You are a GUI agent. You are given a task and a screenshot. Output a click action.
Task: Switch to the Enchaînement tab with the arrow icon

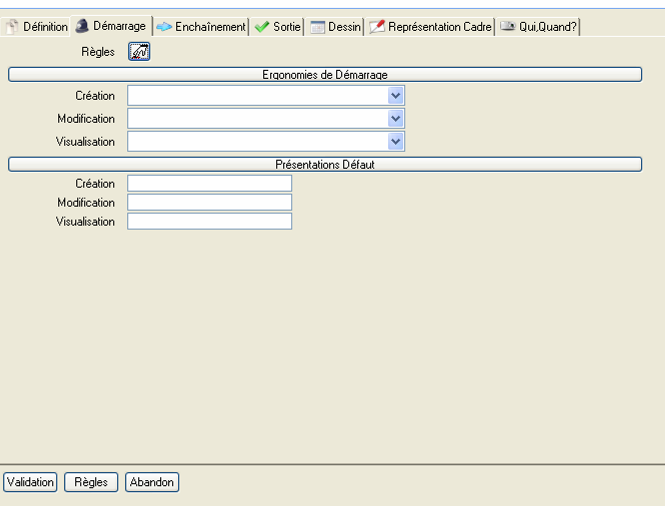201,27
